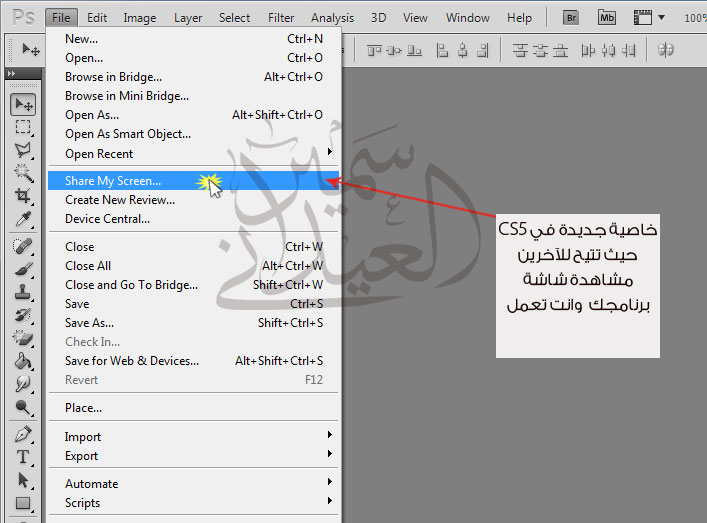Image resolution: width=707 pixels, height=523 pixels.
Task: Open the Filter menu
Action: click(x=281, y=18)
